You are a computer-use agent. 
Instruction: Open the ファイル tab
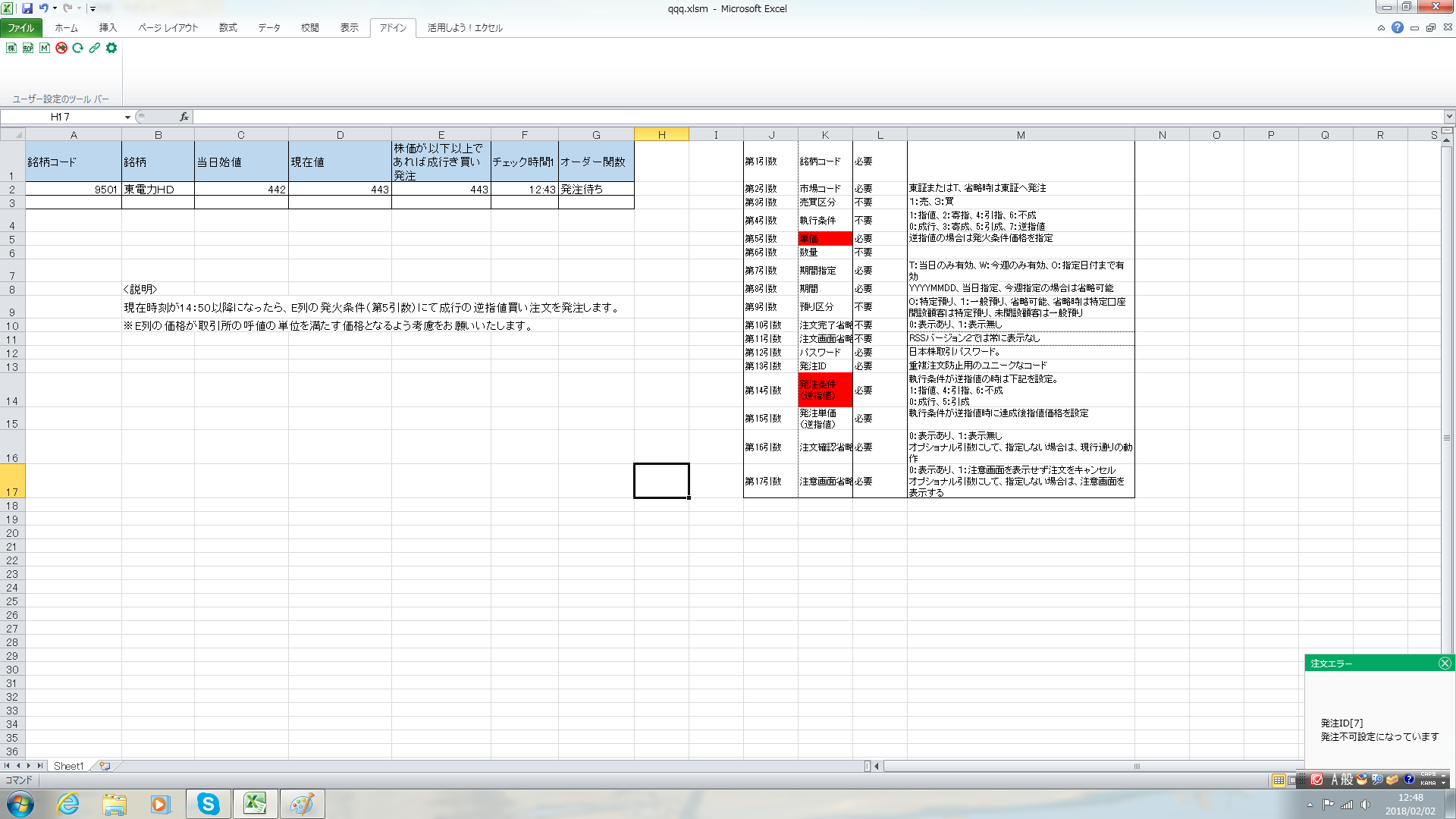point(20,27)
